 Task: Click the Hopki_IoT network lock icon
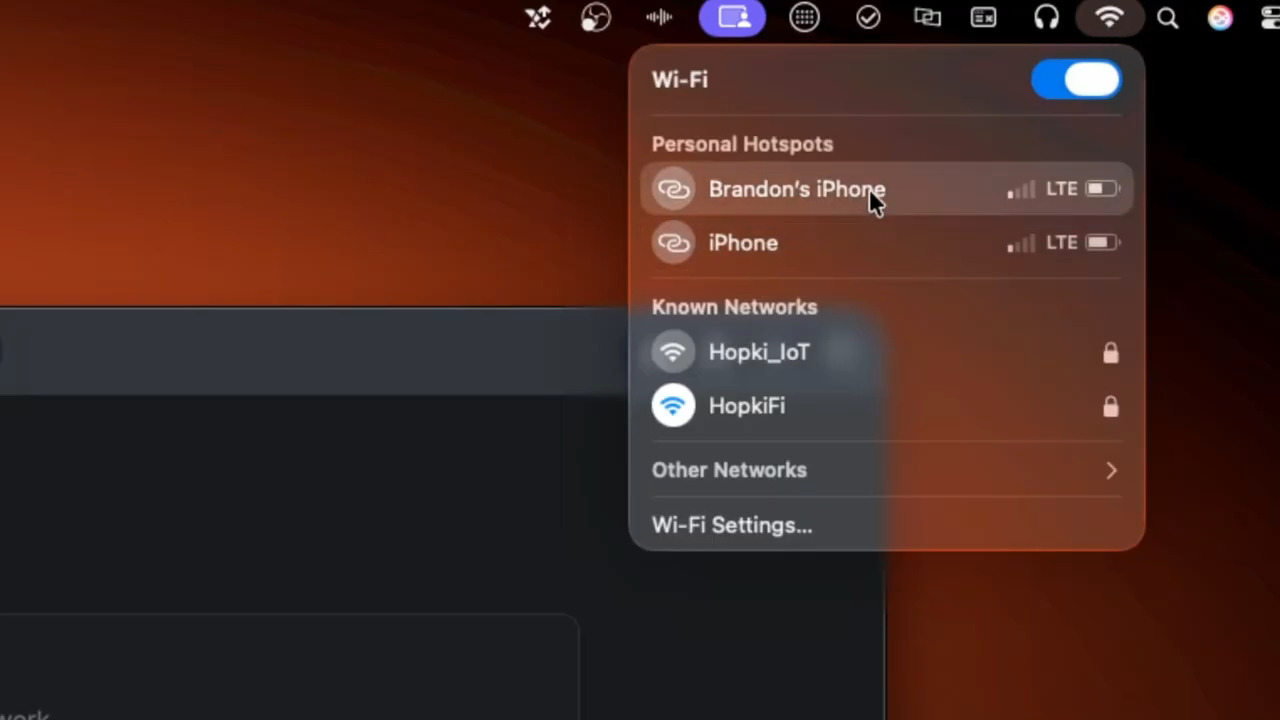click(x=1111, y=352)
